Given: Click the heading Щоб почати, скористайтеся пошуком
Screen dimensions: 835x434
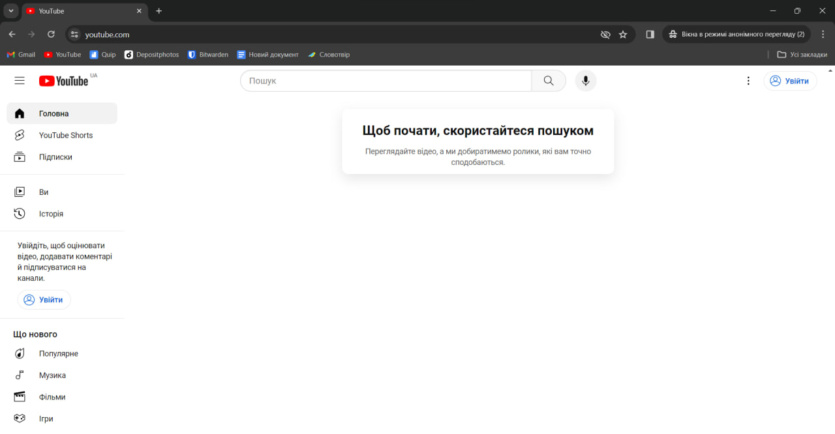Looking at the screenshot, I should [478, 131].
